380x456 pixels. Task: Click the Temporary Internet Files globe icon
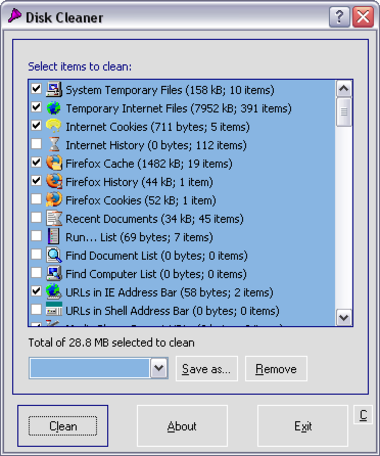pos(54,108)
